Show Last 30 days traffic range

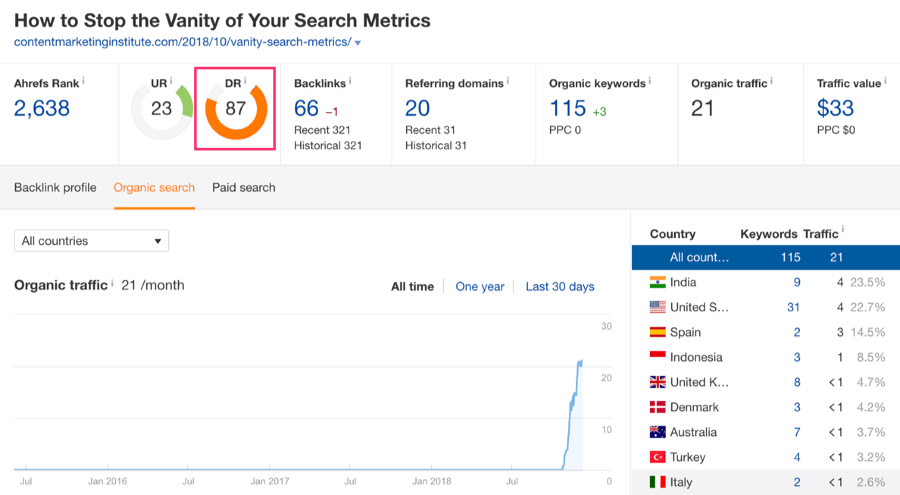tap(560, 287)
